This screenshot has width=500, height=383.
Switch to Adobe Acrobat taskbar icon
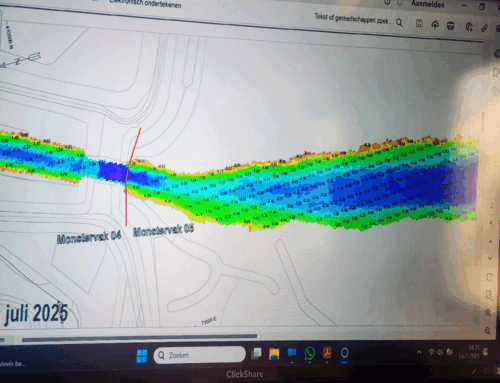point(327,353)
